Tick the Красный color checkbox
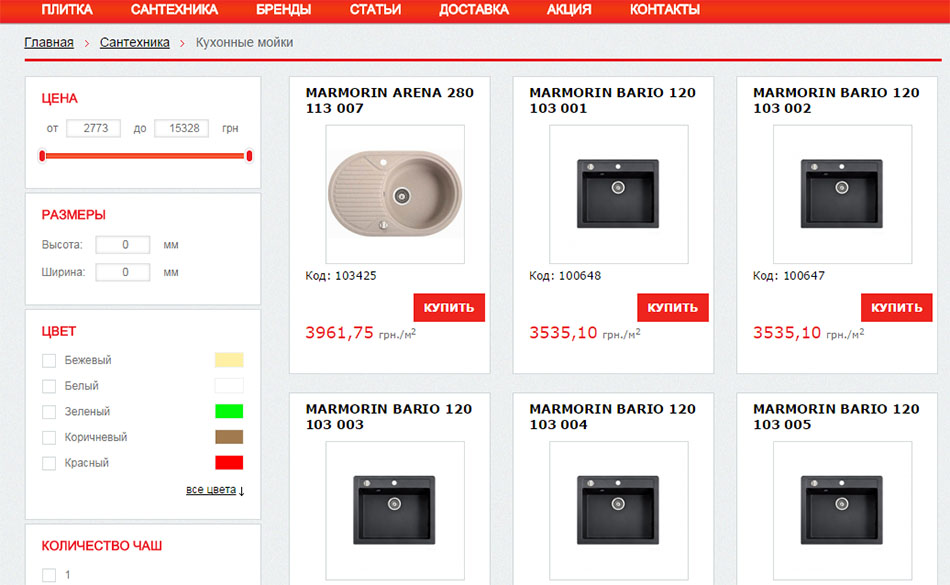Screen dimensions: 950x585 coord(49,463)
